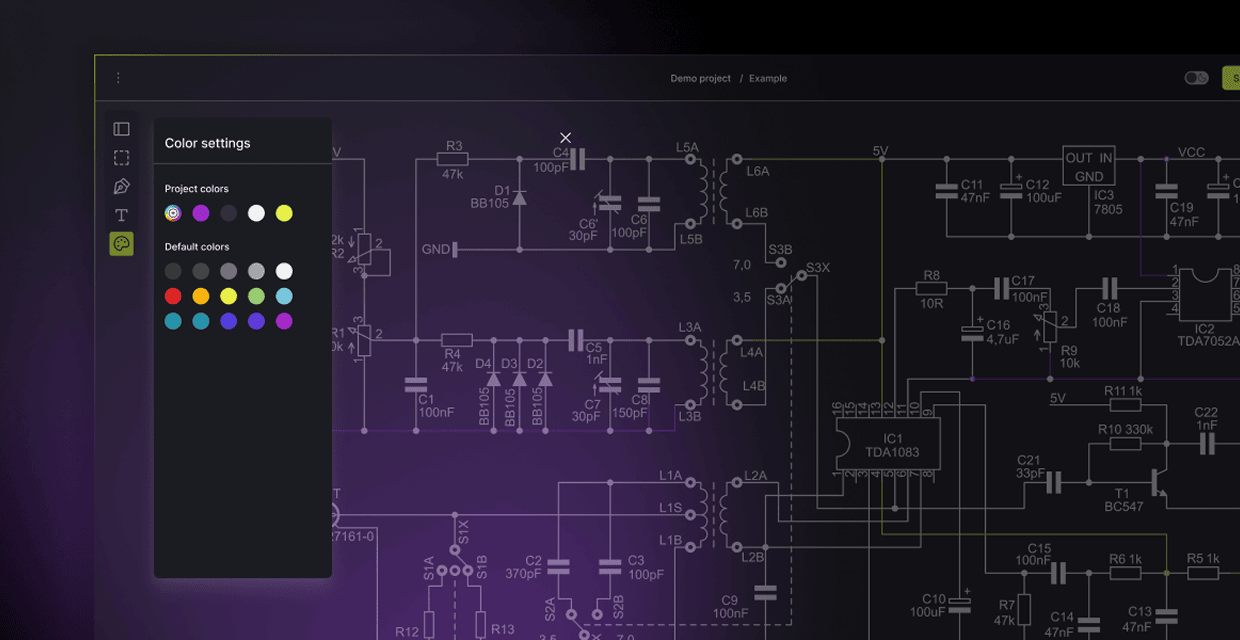Activate the rectangular selection tool

(x=121, y=157)
